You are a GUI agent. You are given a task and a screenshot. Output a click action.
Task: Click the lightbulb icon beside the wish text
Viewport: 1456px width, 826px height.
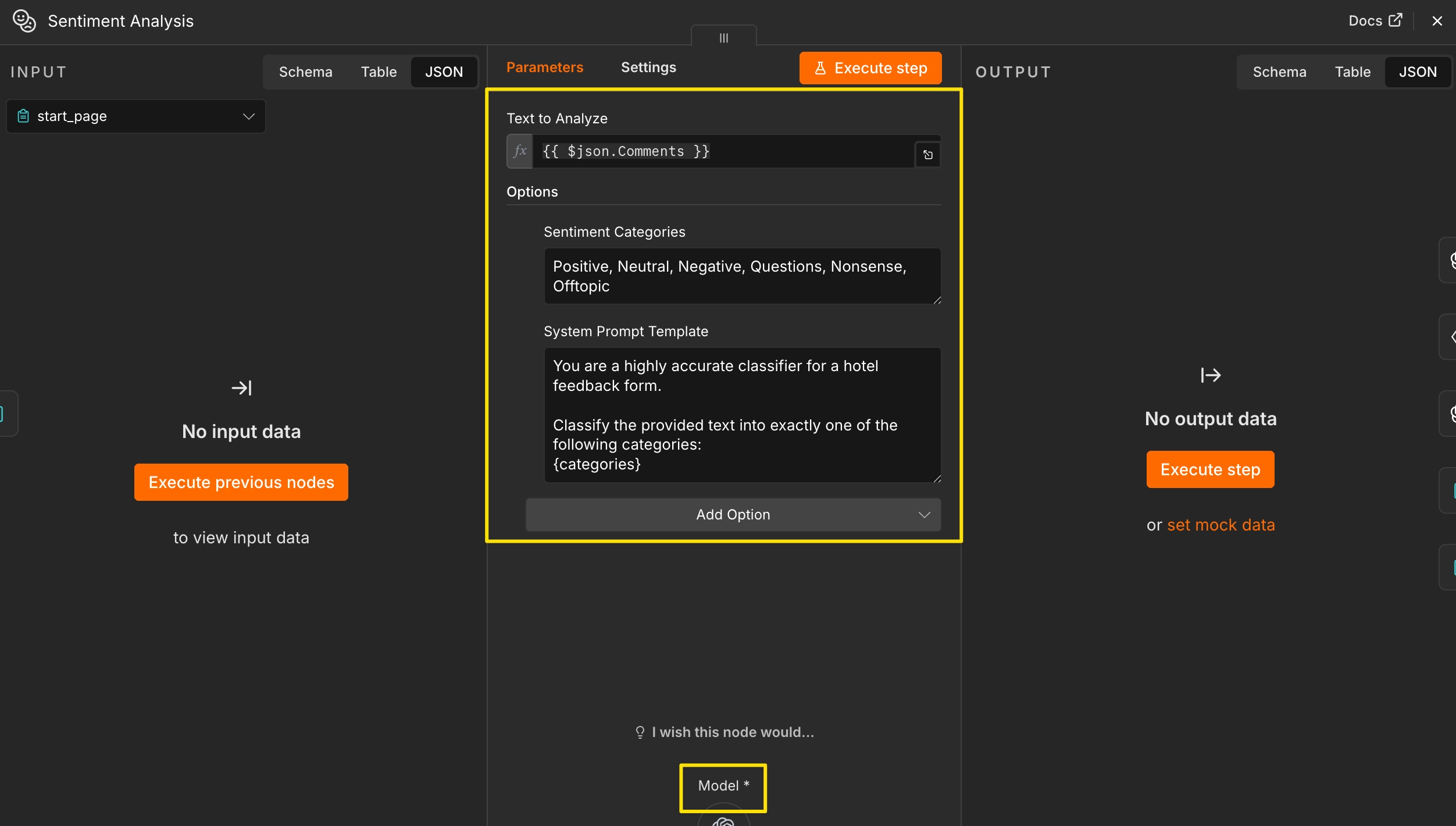click(640, 732)
